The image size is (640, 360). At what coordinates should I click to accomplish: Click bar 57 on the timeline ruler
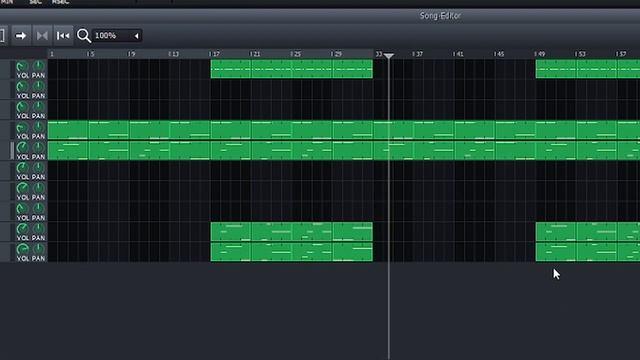[620, 54]
